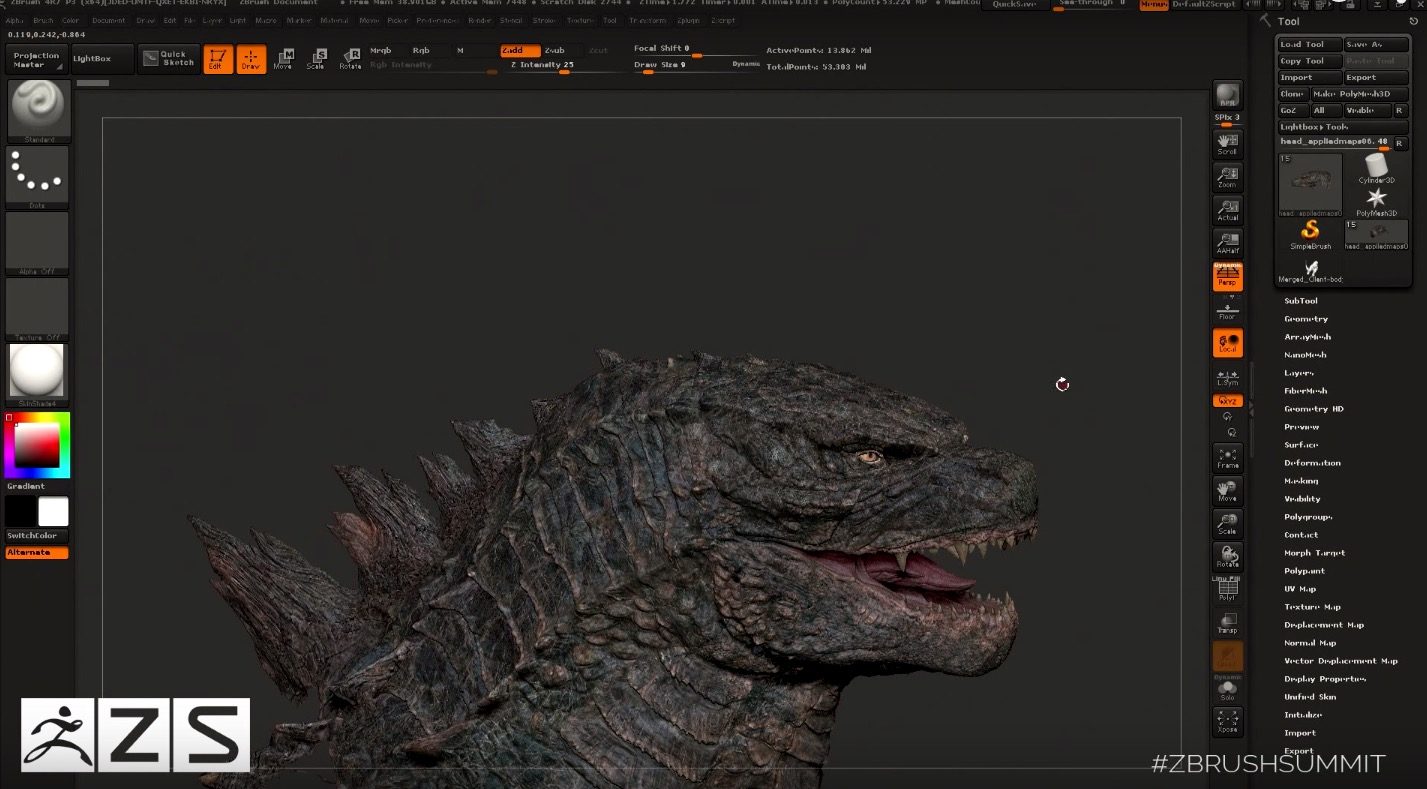Screen dimensions: 1427x789
Task: Select the PolyMesh3D star tool
Action: coord(1376,201)
